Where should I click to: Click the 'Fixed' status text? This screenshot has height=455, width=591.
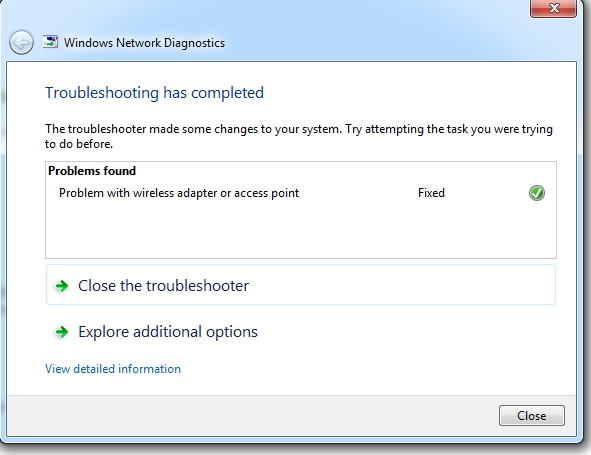tap(431, 193)
